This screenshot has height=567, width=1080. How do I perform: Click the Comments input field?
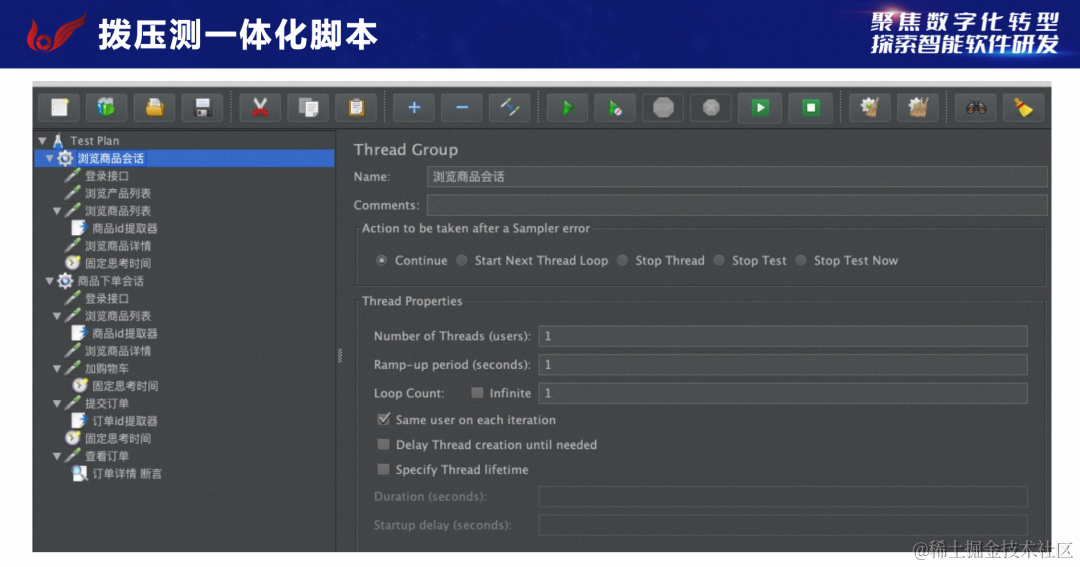(x=737, y=205)
